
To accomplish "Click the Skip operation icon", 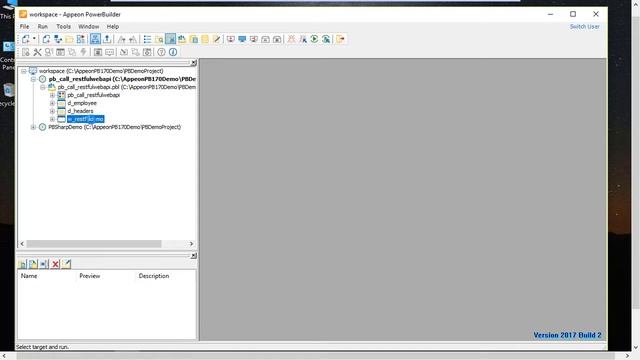I will point(265,39).
